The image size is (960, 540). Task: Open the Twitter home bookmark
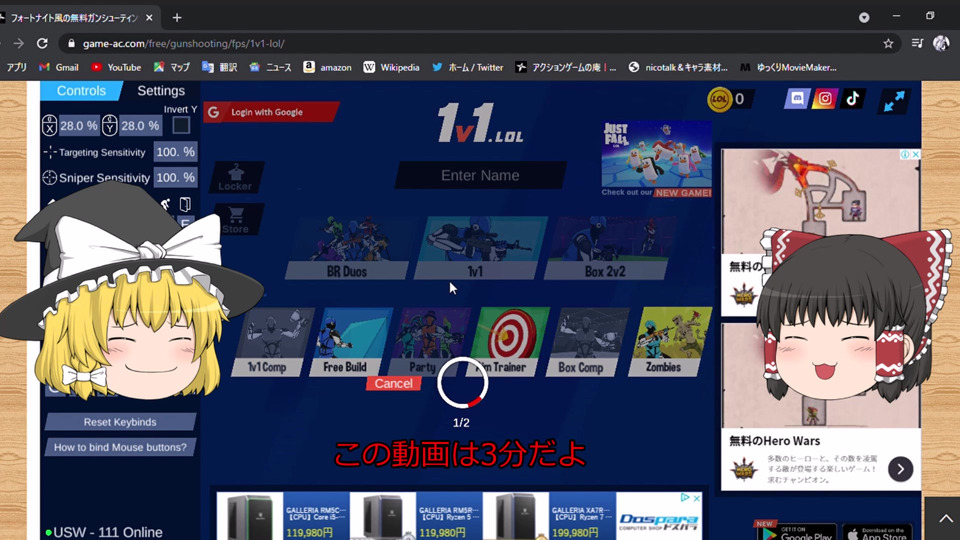pos(468,67)
